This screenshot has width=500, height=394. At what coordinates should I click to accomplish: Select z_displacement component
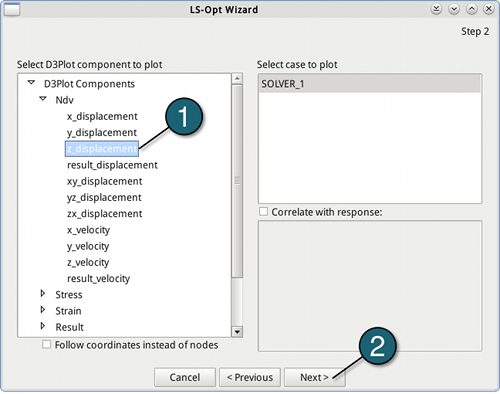tap(102, 149)
